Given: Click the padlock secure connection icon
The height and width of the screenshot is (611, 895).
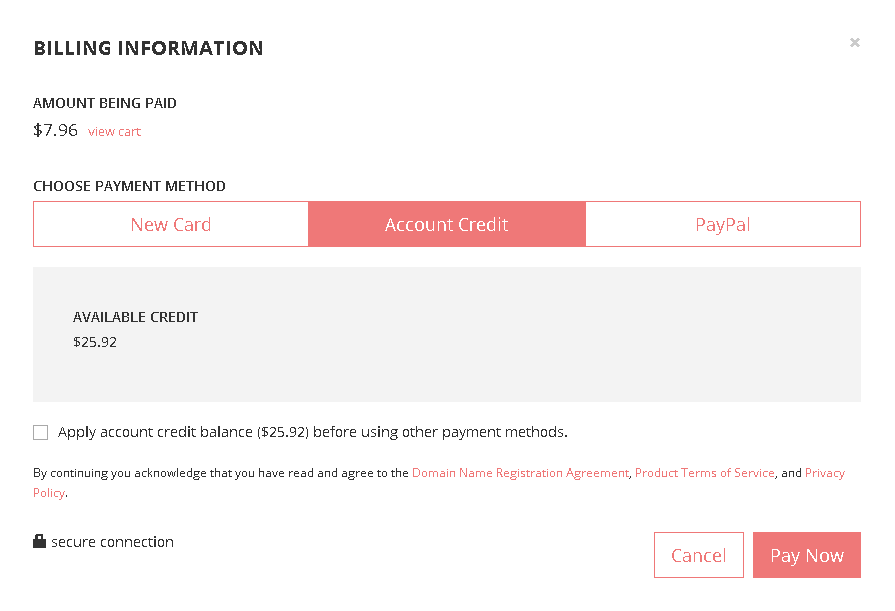Looking at the screenshot, I should coord(39,541).
